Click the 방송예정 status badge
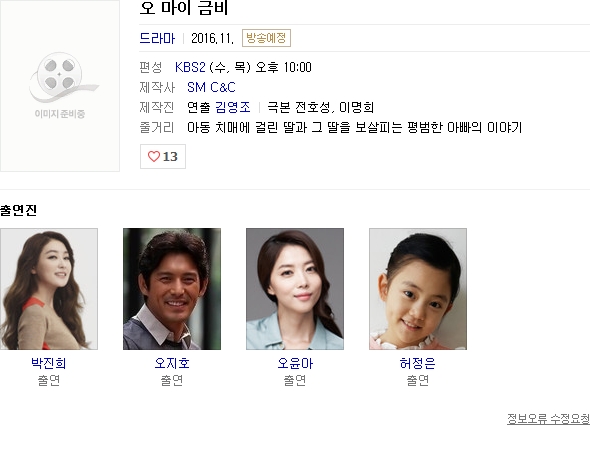This screenshot has height=458, width=590. pyautogui.click(x=266, y=38)
